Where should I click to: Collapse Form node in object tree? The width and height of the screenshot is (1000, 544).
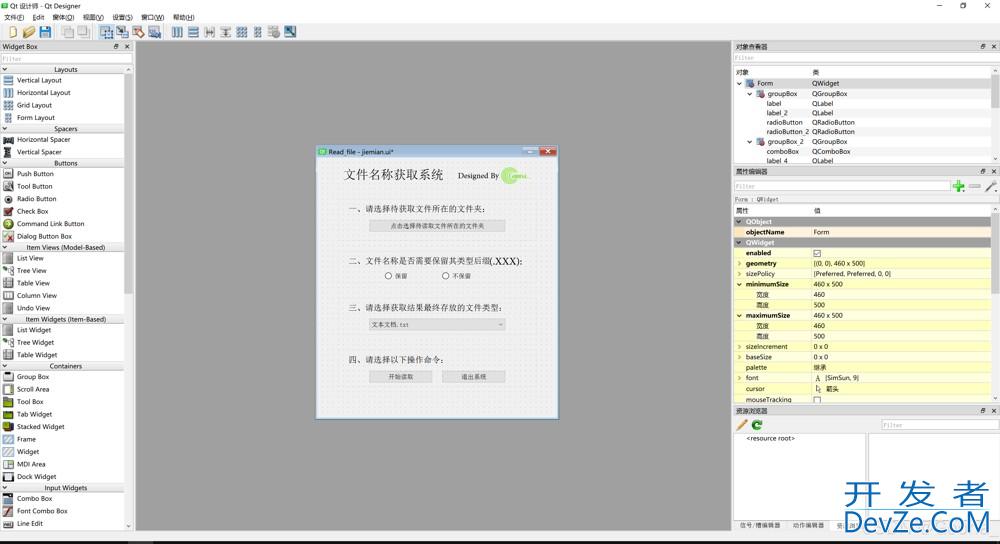739,84
